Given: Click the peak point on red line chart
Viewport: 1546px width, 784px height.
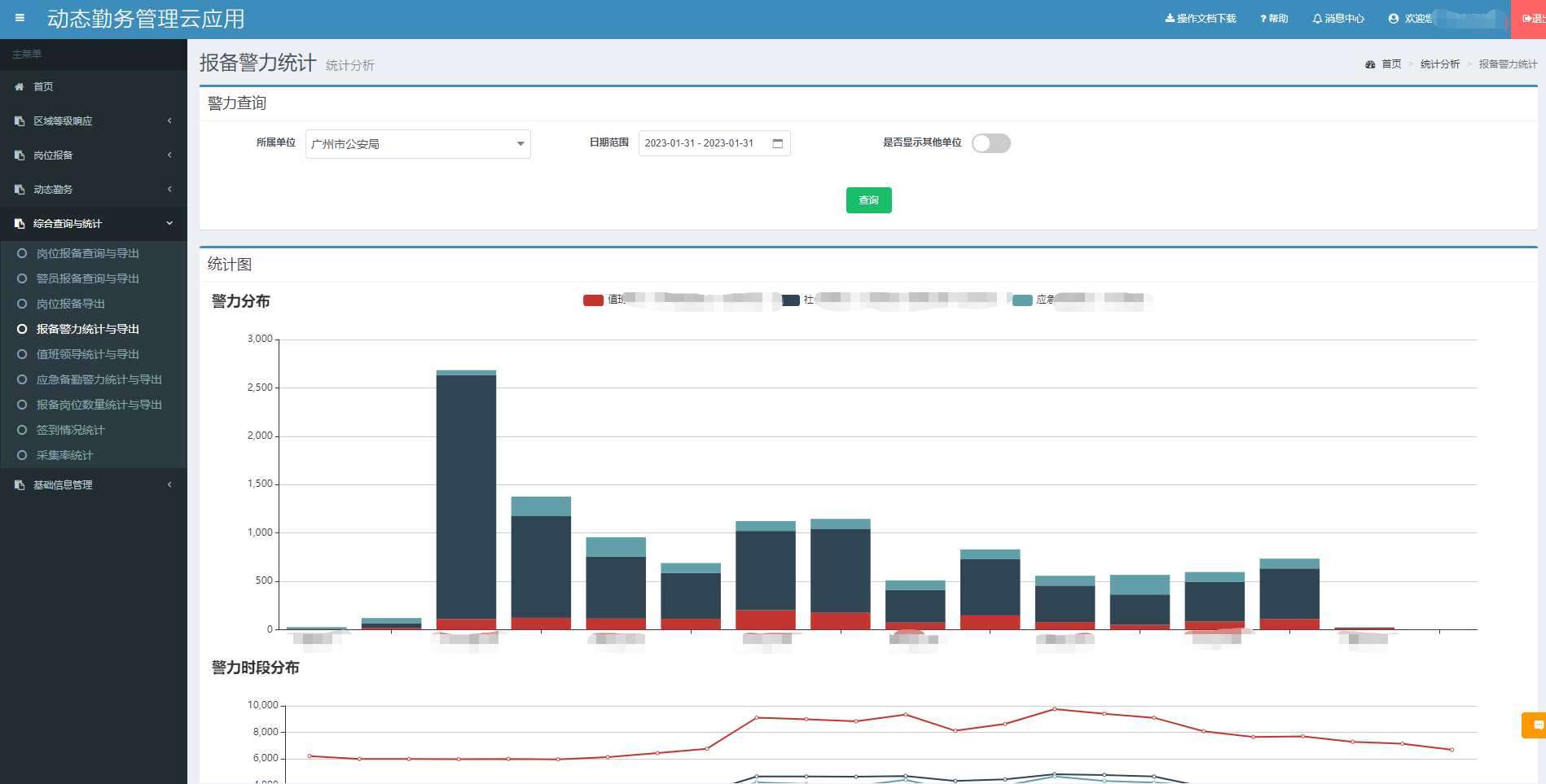Looking at the screenshot, I should (1054, 709).
